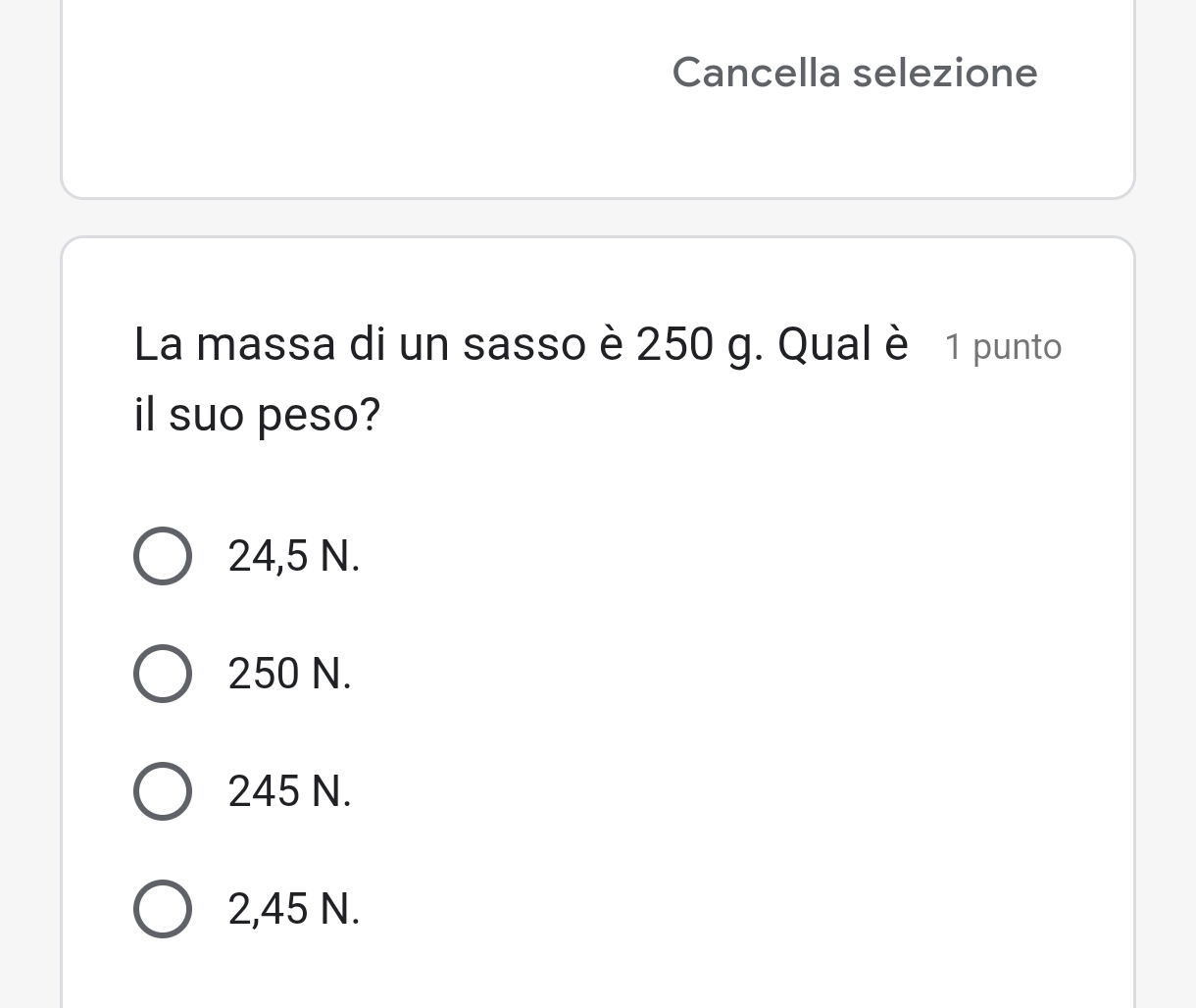Click the answer label text "24,5 N."

(x=293, y=556)
